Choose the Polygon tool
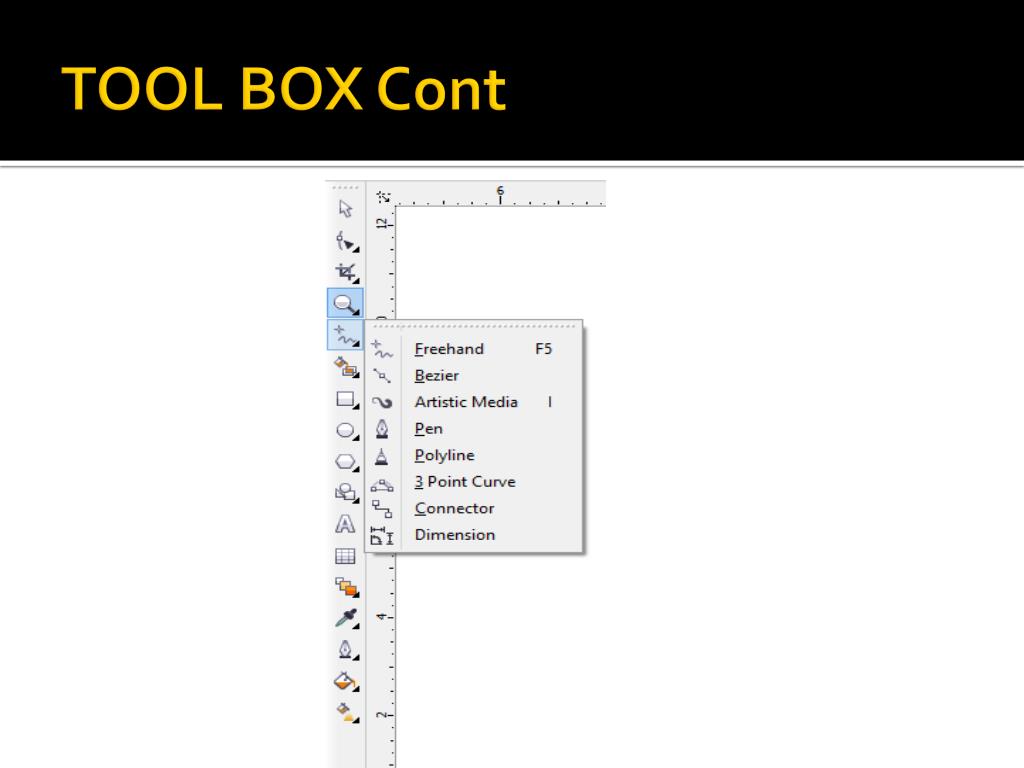 click(346, 462)
